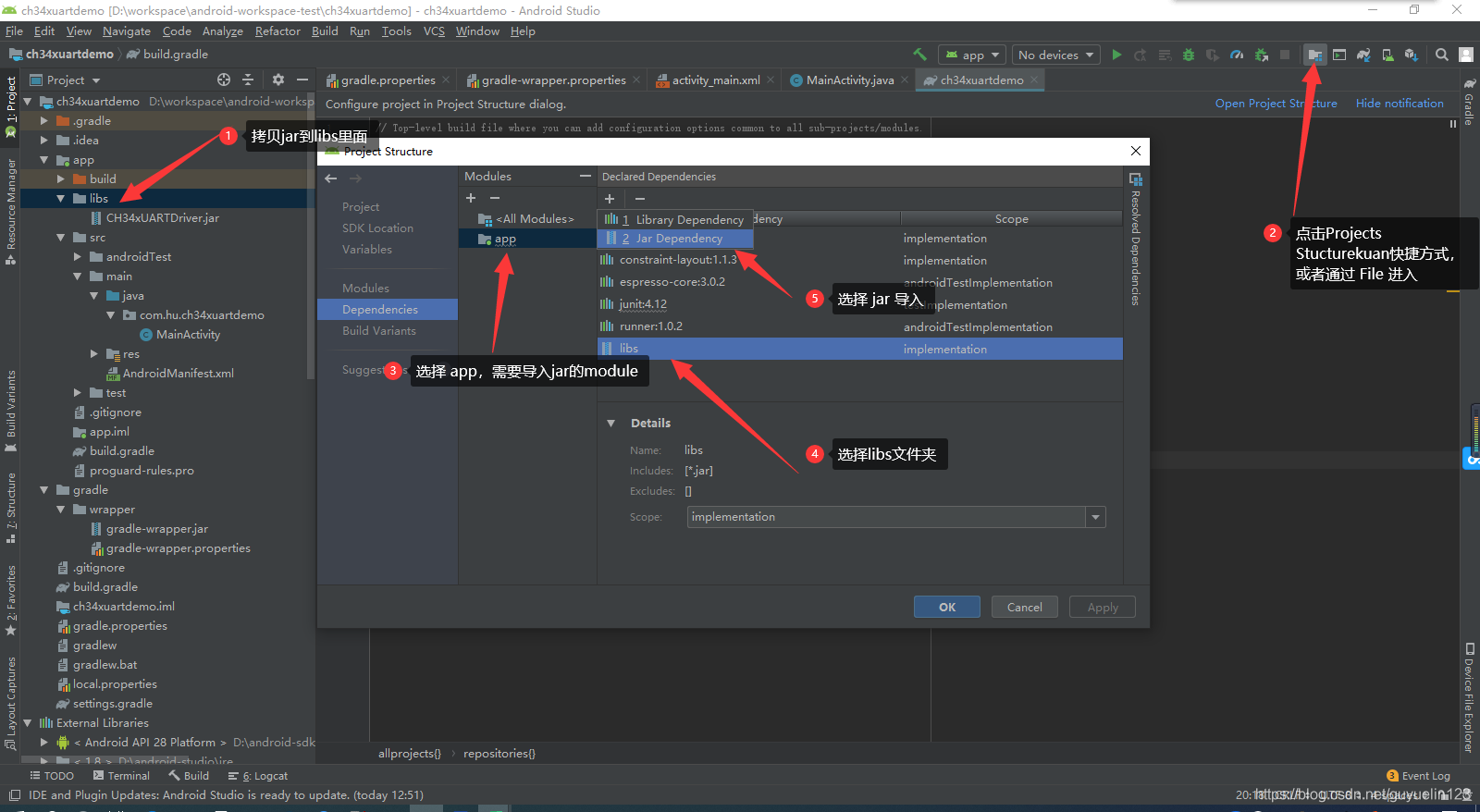This screenshot has height=812, width=1480.
Task: Sync project with Gradle files icon
Action: pos(1363,55)
